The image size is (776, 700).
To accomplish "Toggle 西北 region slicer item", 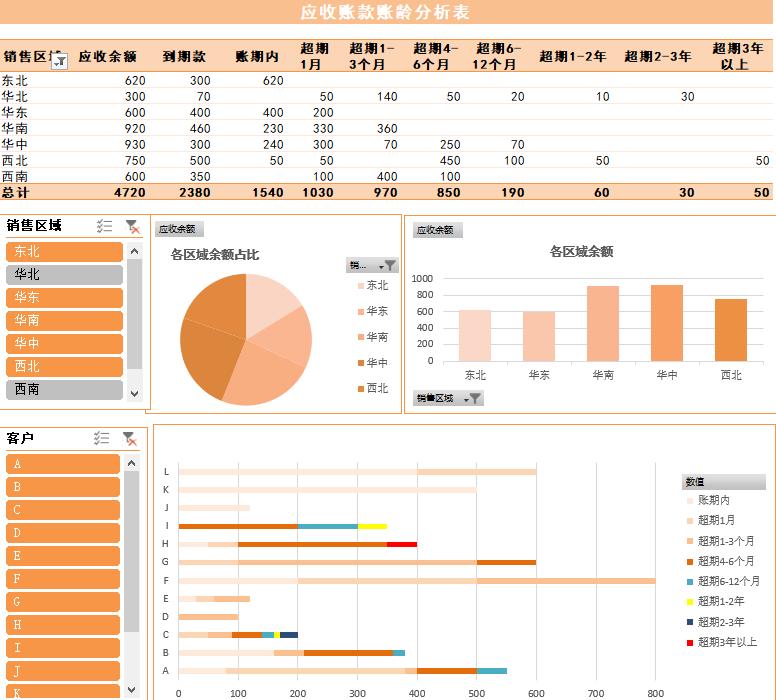I will pos(64,366).
